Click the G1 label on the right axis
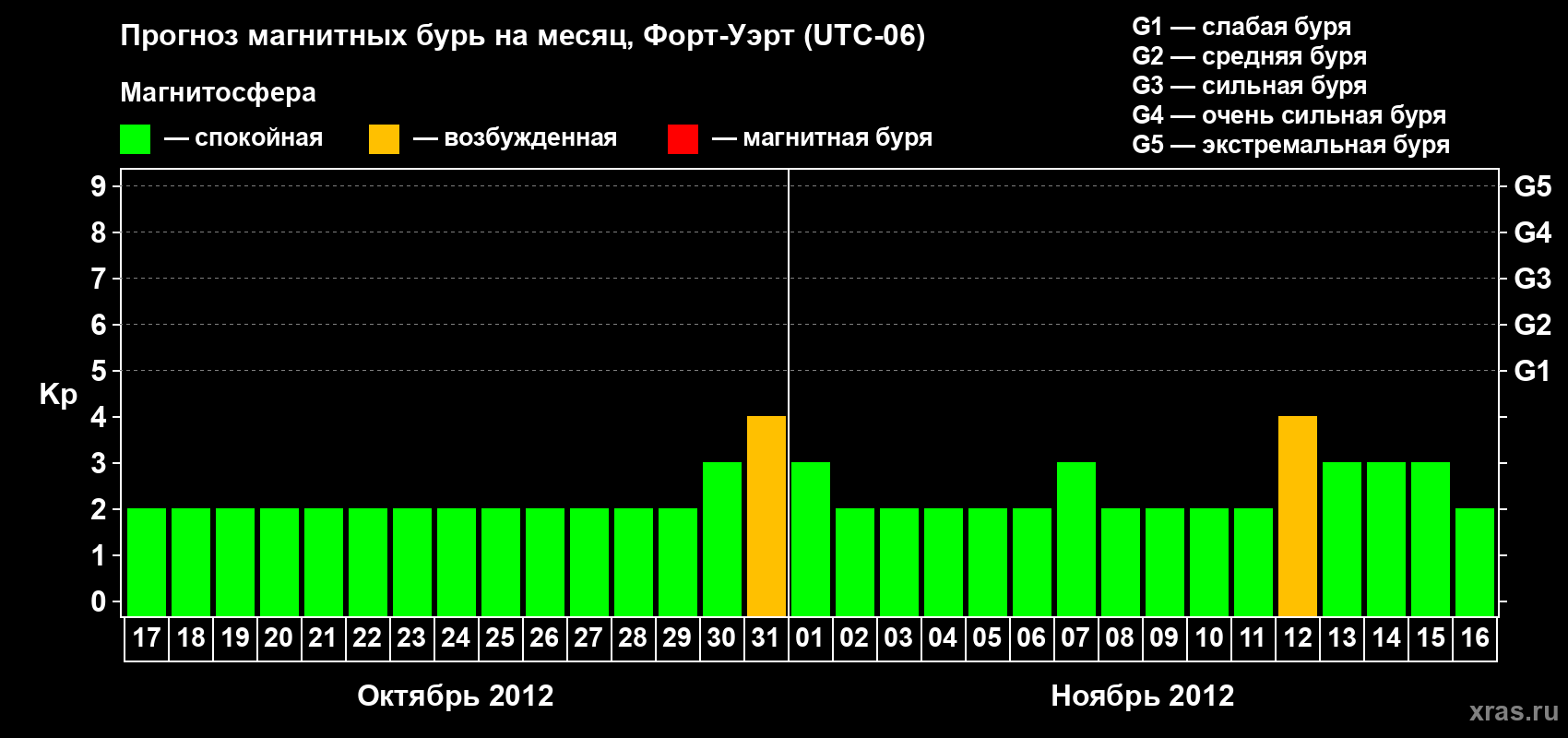 click(x=1533, y=371)
